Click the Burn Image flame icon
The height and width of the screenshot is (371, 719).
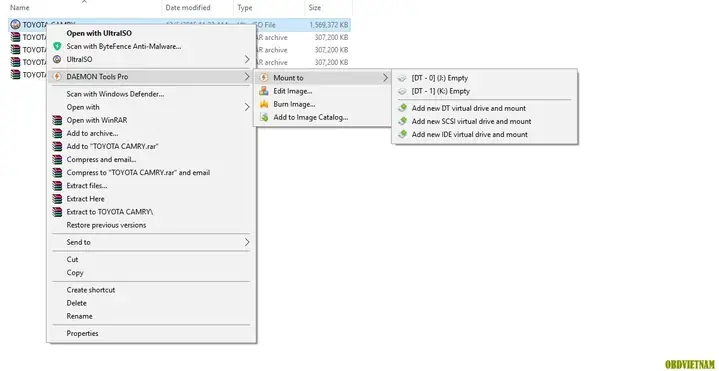tap(264, 104)
